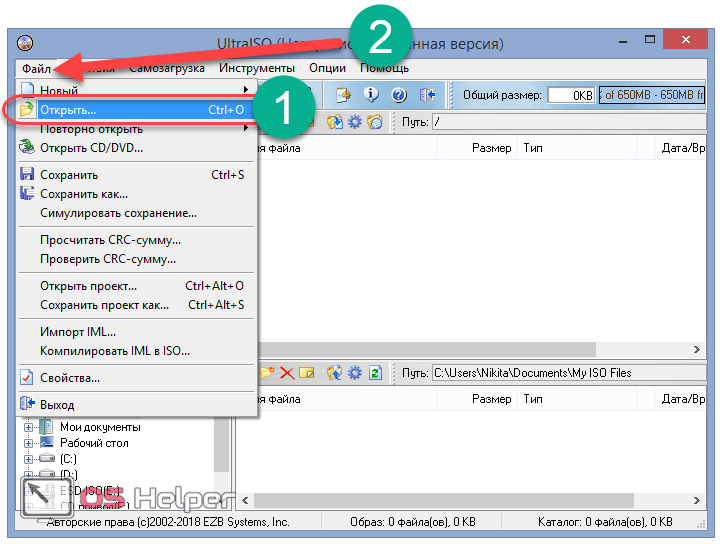Image resolution: width=722 pixels, height=544 pixels.
Task: Click the exit door toolbar icon
Action: (427, 95)
